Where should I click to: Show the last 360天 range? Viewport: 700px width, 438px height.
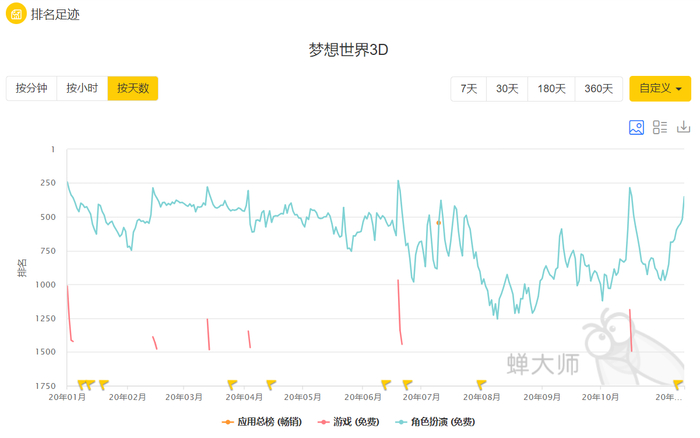(x=599, y=88)
